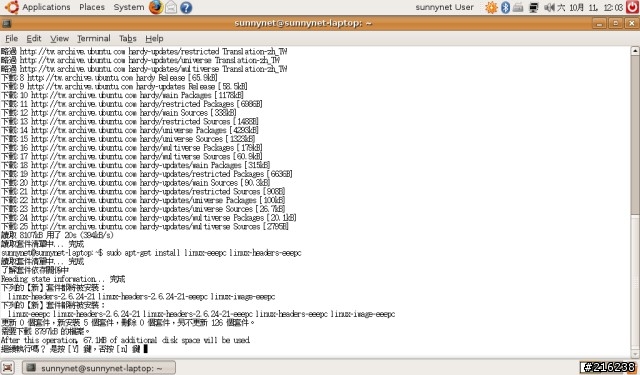640x375 pixels.
Task: Select sunnynet@sunnynet-laptop taskbar window button
Action: (99, 368)
